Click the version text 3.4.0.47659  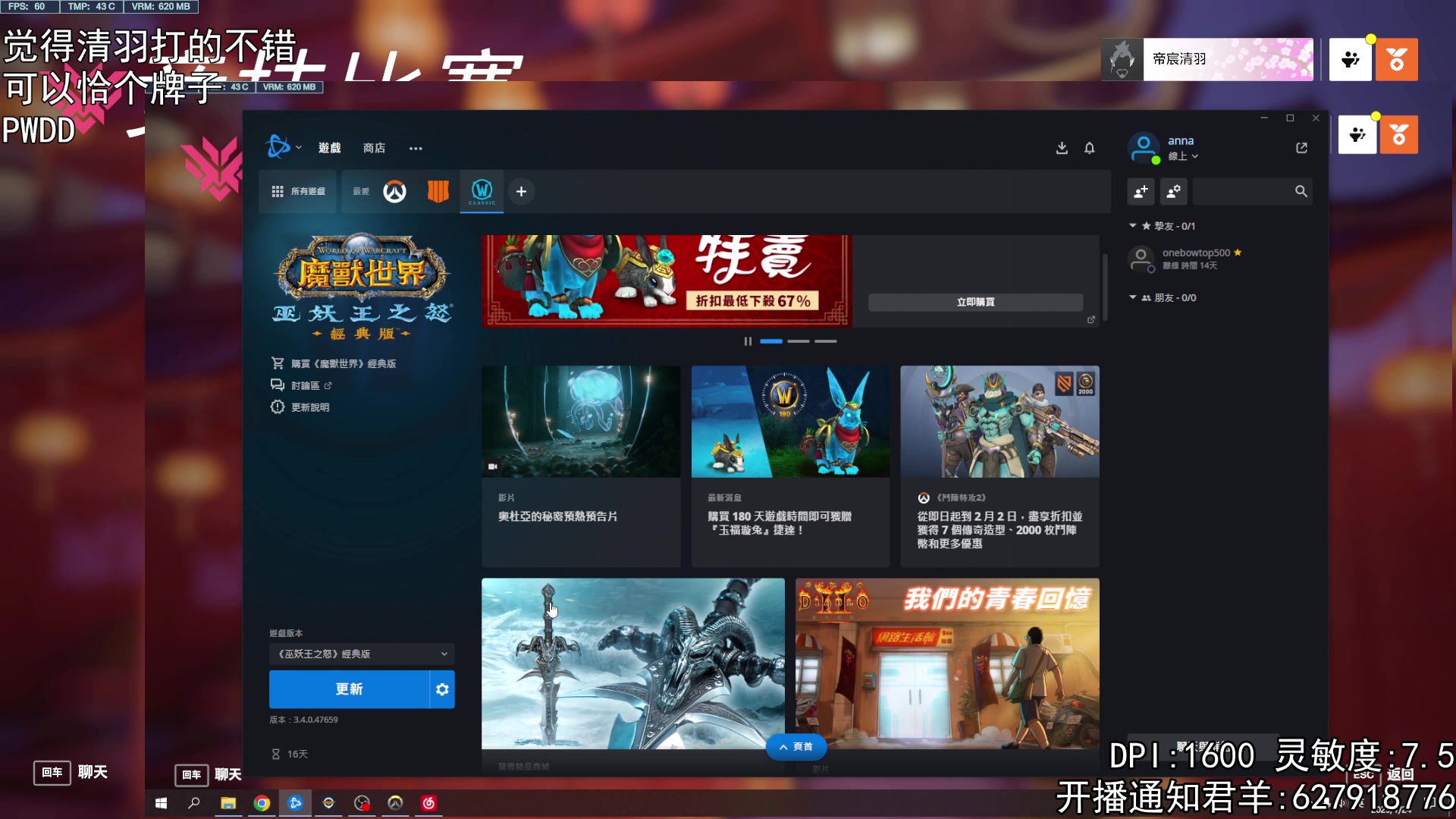click(304, 720)
